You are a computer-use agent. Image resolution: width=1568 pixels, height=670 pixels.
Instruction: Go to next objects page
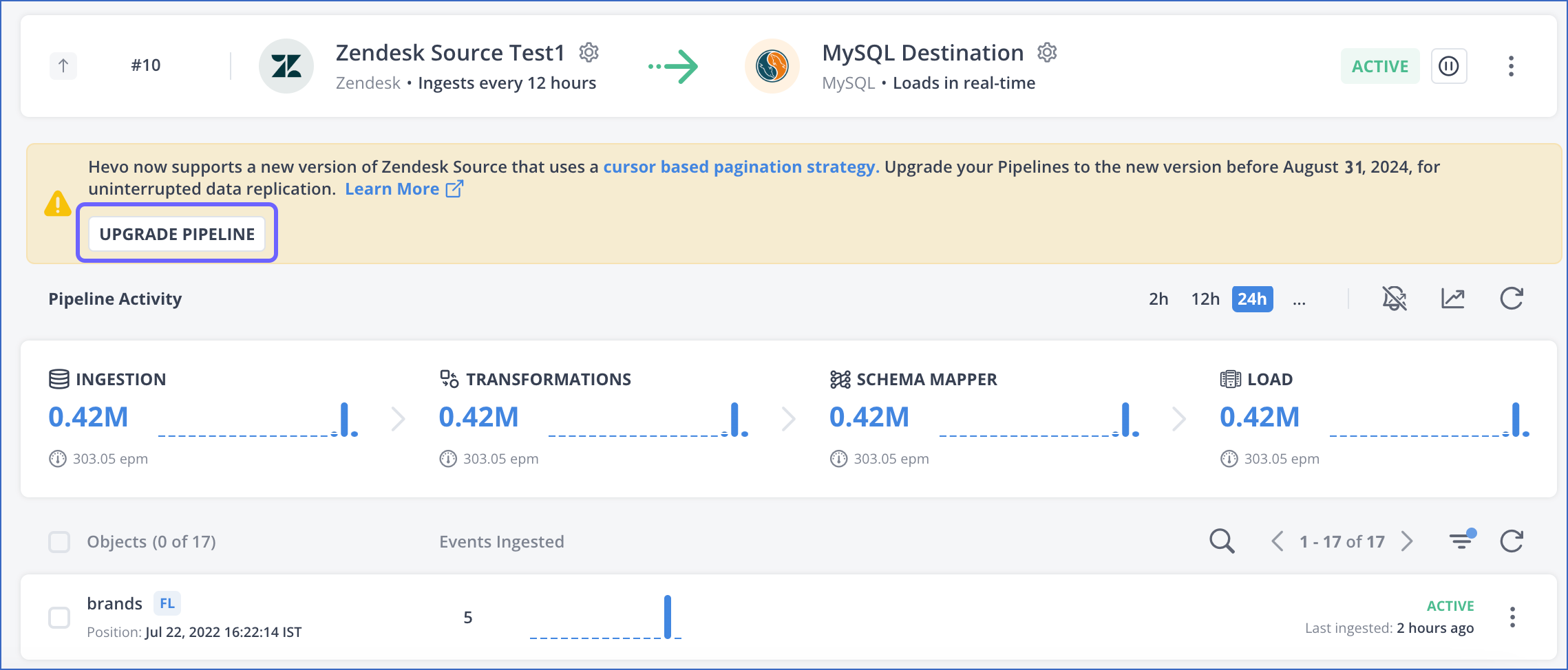[x=1407, y=541]
